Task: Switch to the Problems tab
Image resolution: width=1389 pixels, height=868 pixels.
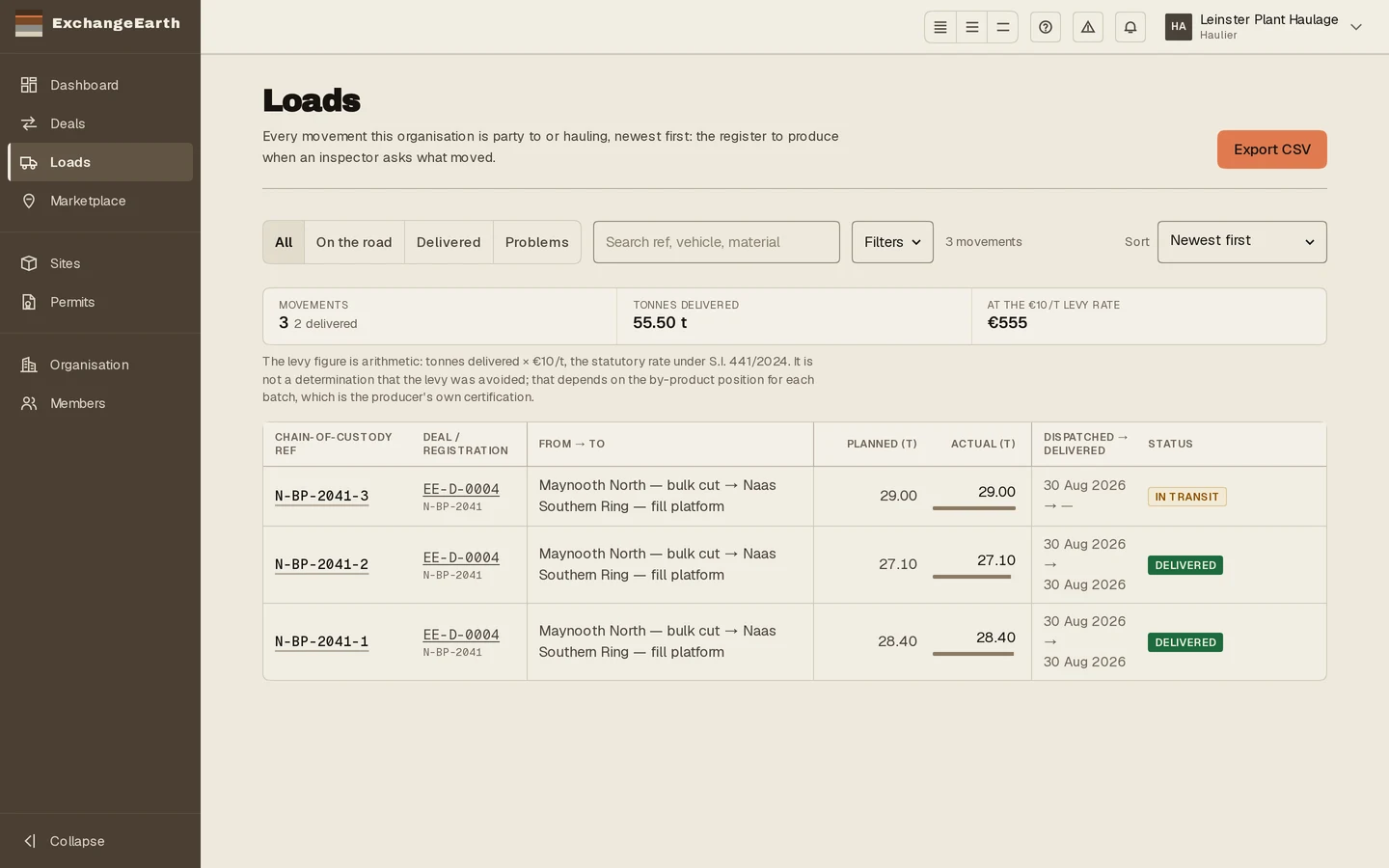Action: pyautogui.click(x=536, y=242)
